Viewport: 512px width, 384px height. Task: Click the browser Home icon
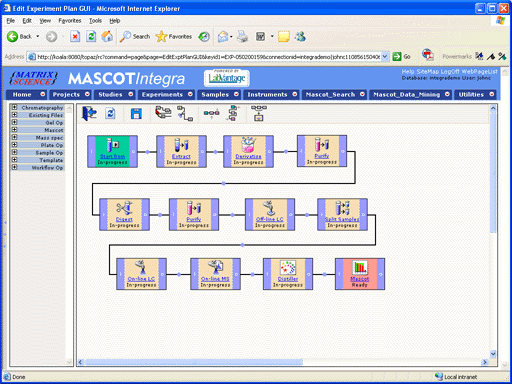tap(107, 36)
